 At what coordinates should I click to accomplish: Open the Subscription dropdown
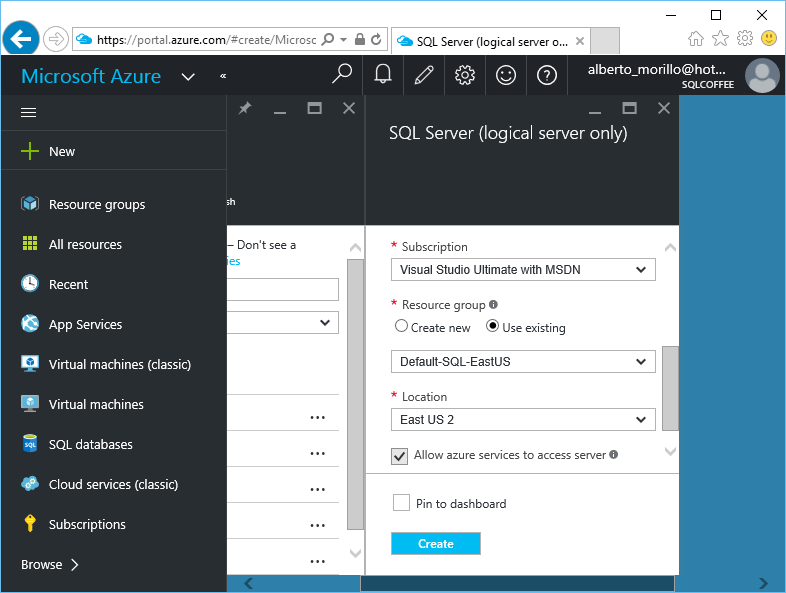(523, 270)
